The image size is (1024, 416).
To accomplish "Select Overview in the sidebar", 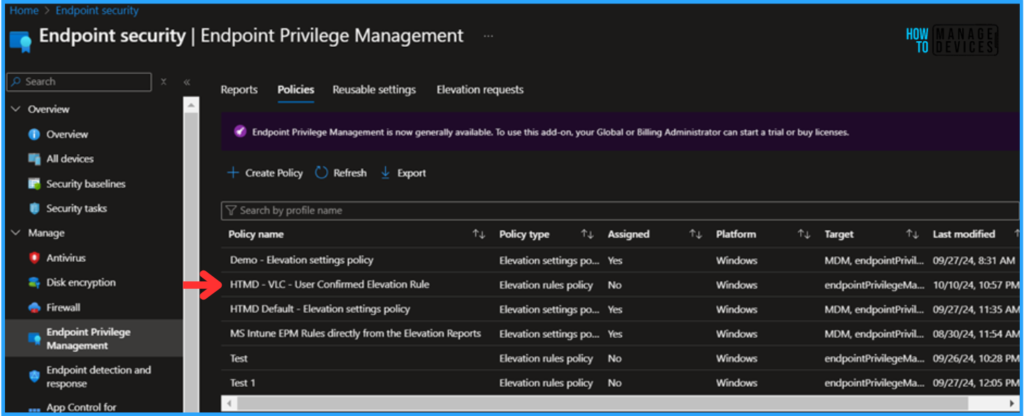I will [67, 135].
